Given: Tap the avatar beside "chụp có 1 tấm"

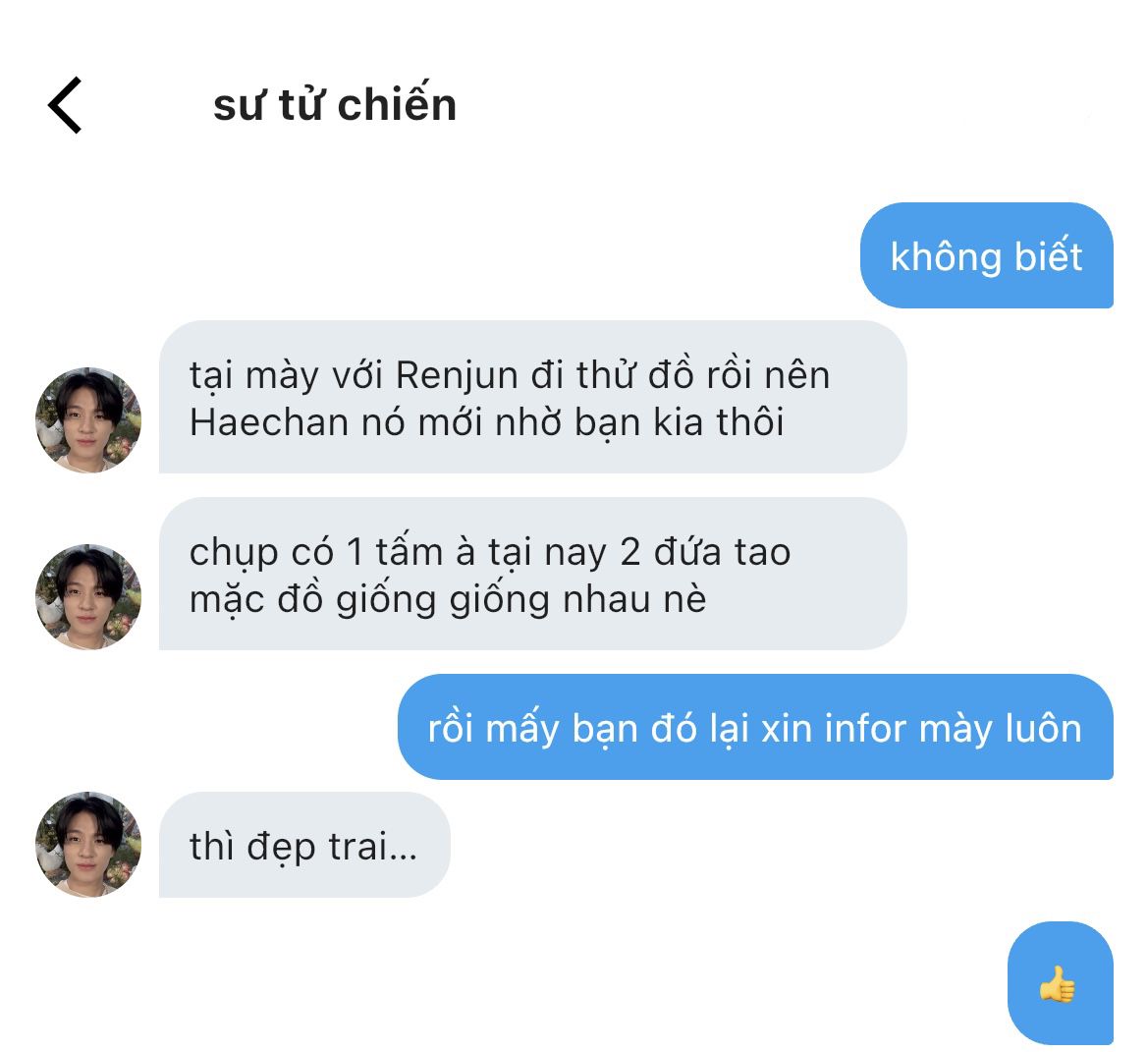Looking at the screenshot, I should [x=88, y=597].
